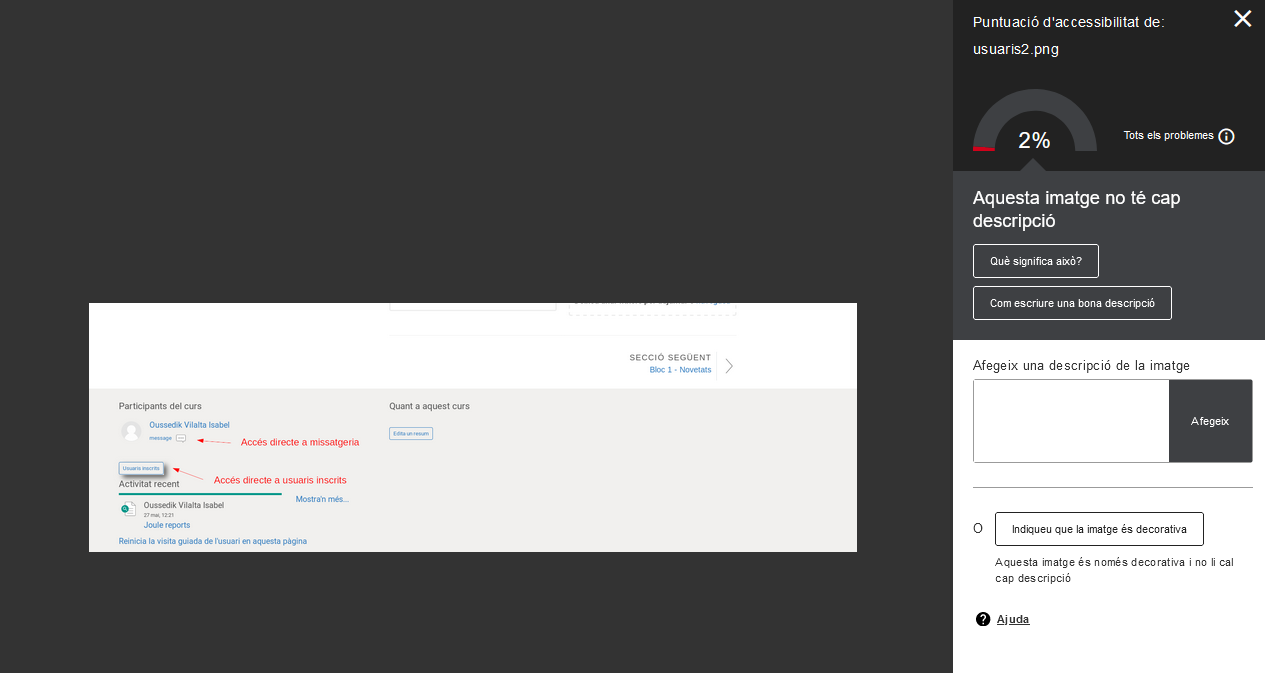Click the Edita un resum button
The image size is (1265, 673).
(x=411, y=433)
